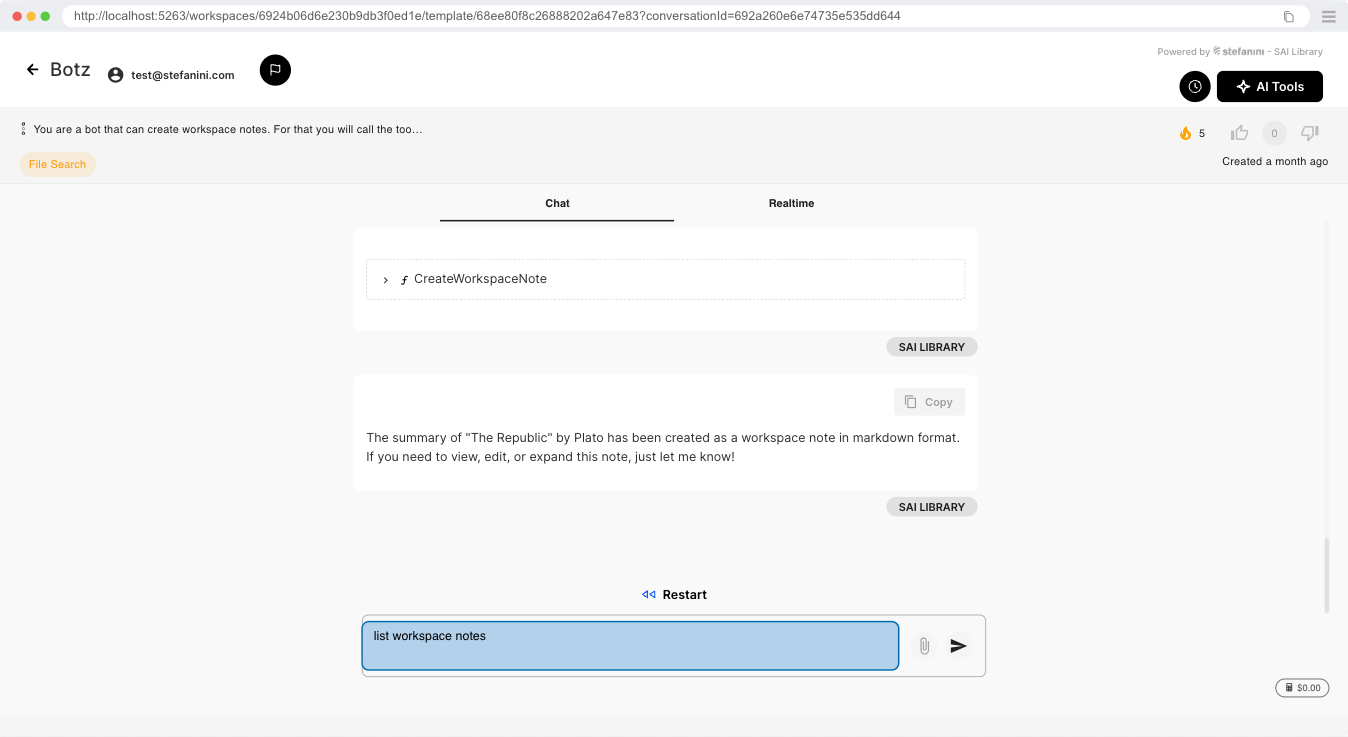Click the flag icon button in header
1348x737 pixels.
pos(275,70)
